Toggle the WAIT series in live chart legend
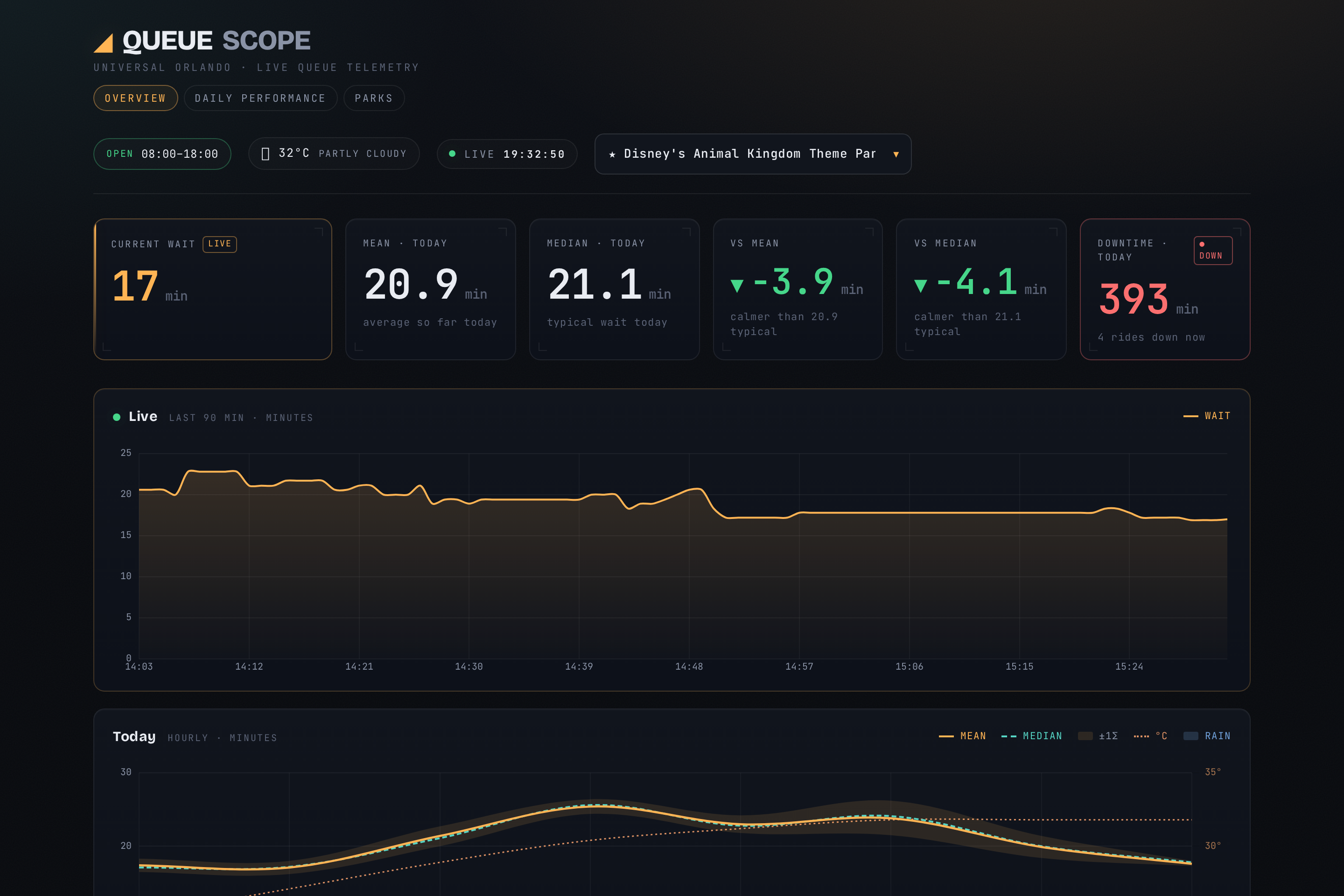Image resolution: width=1344 pixels, height=896 pixels. point(1206,416)
